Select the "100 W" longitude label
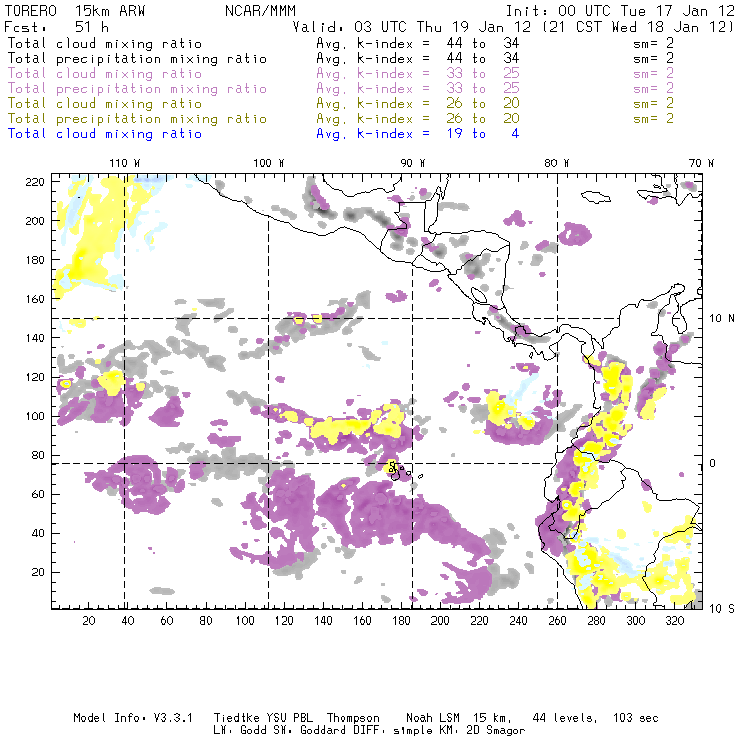Viewport: 740px width, 740px height. click(x=269, y=163)
